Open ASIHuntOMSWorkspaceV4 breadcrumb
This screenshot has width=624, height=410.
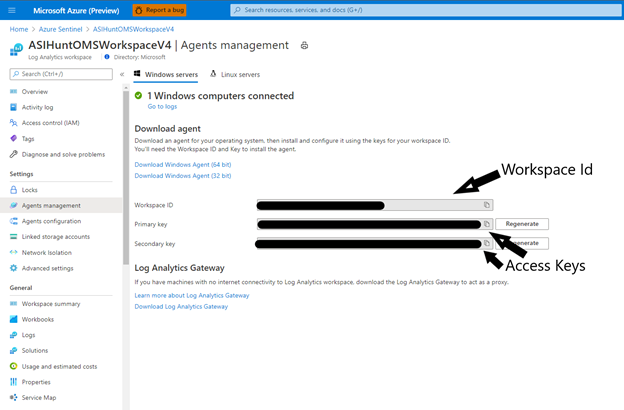pos(133,29)
